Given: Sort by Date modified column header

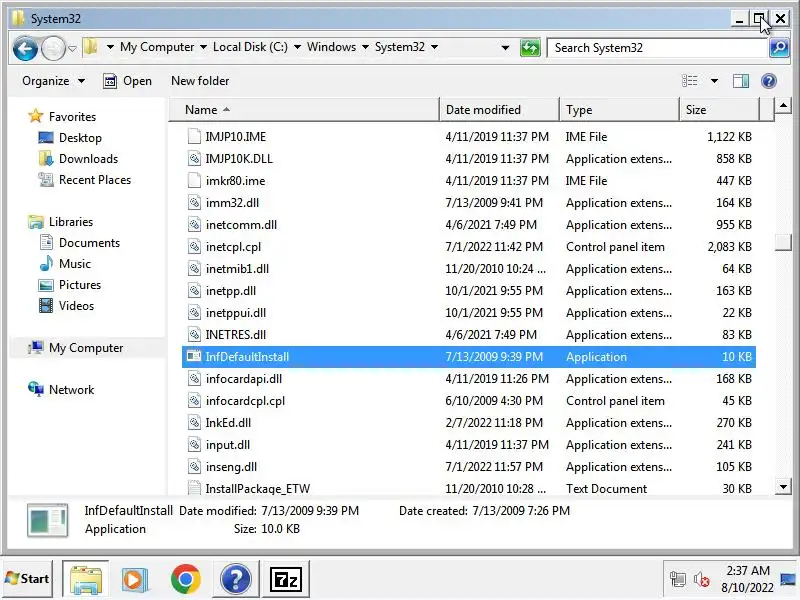Looking at the screenshot, I should [499, 110].
